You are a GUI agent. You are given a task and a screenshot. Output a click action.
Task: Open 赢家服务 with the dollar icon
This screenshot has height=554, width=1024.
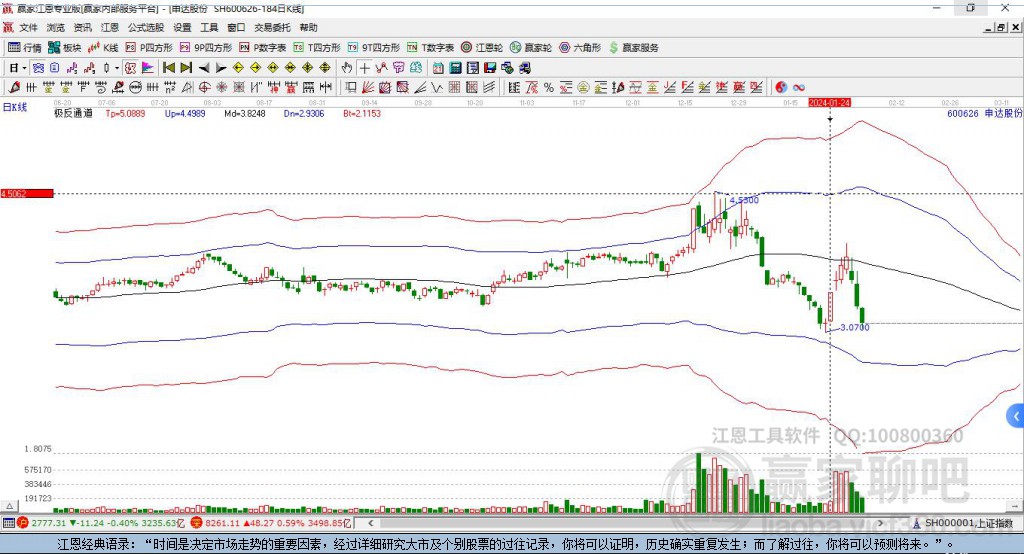633,48
